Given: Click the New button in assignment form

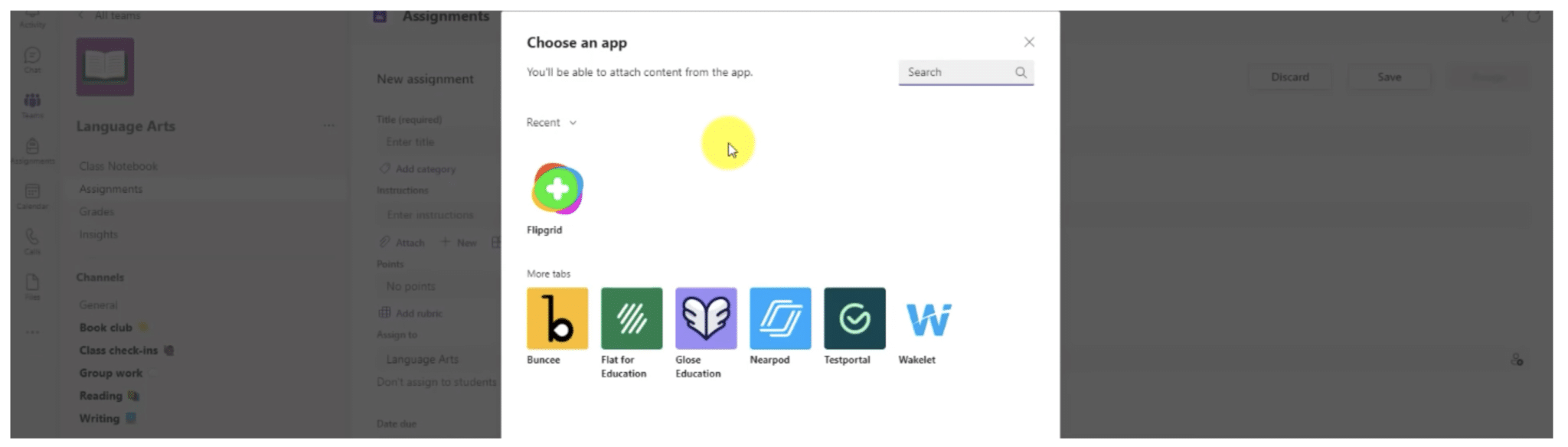Looking at the screenshot, I should [x=459, y=243].
